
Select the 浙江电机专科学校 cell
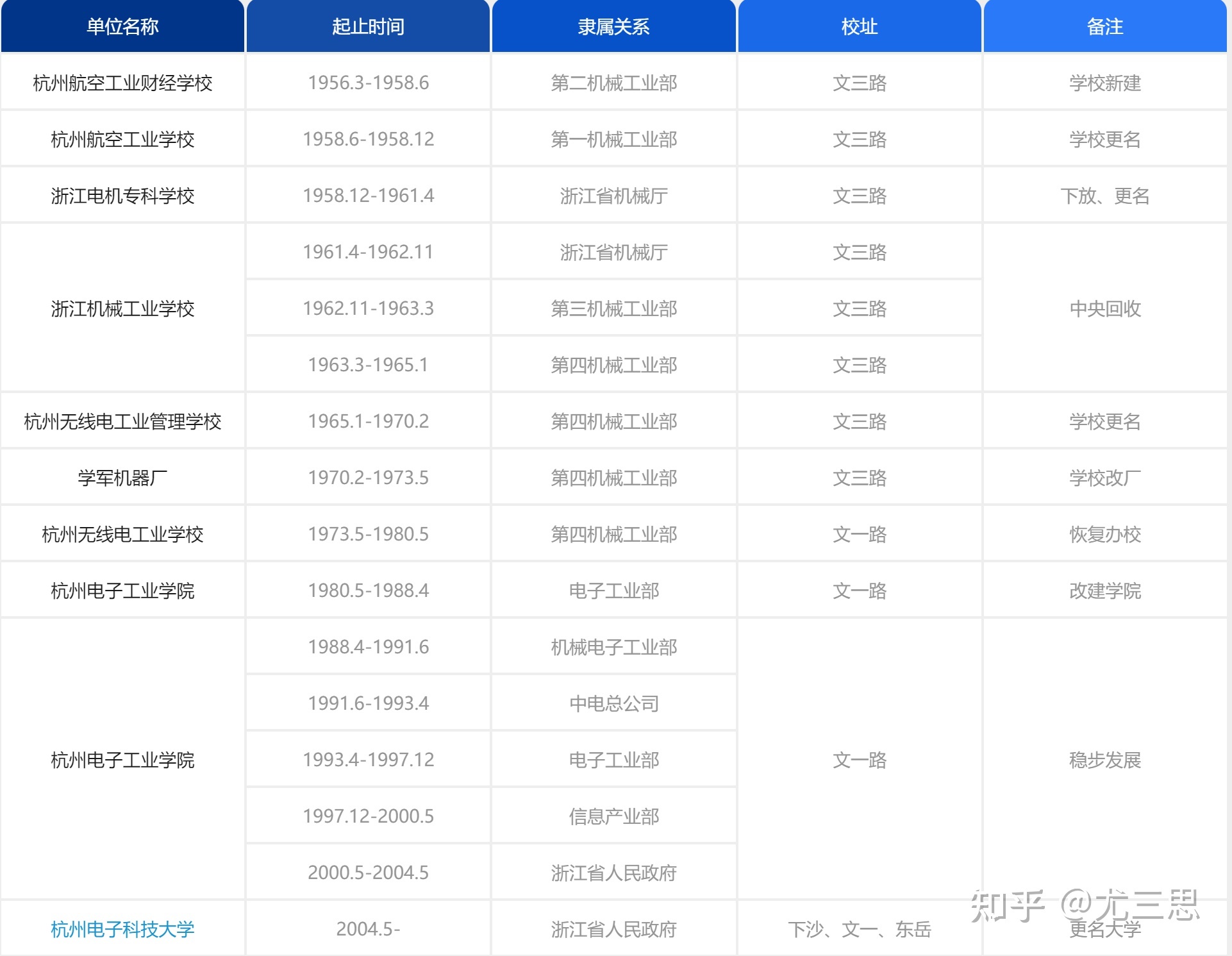tap(122, 195)
